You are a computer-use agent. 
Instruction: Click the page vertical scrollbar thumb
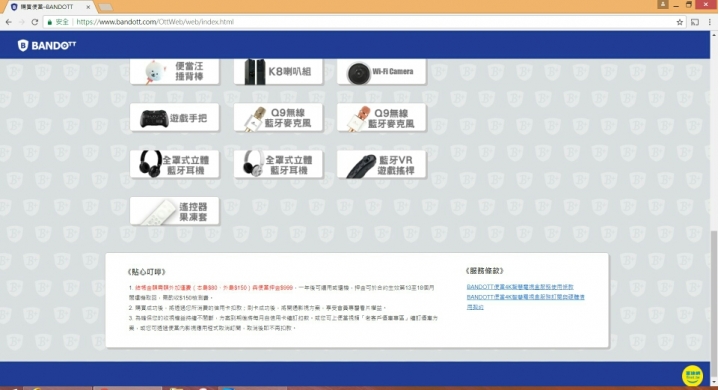[714, 303]
